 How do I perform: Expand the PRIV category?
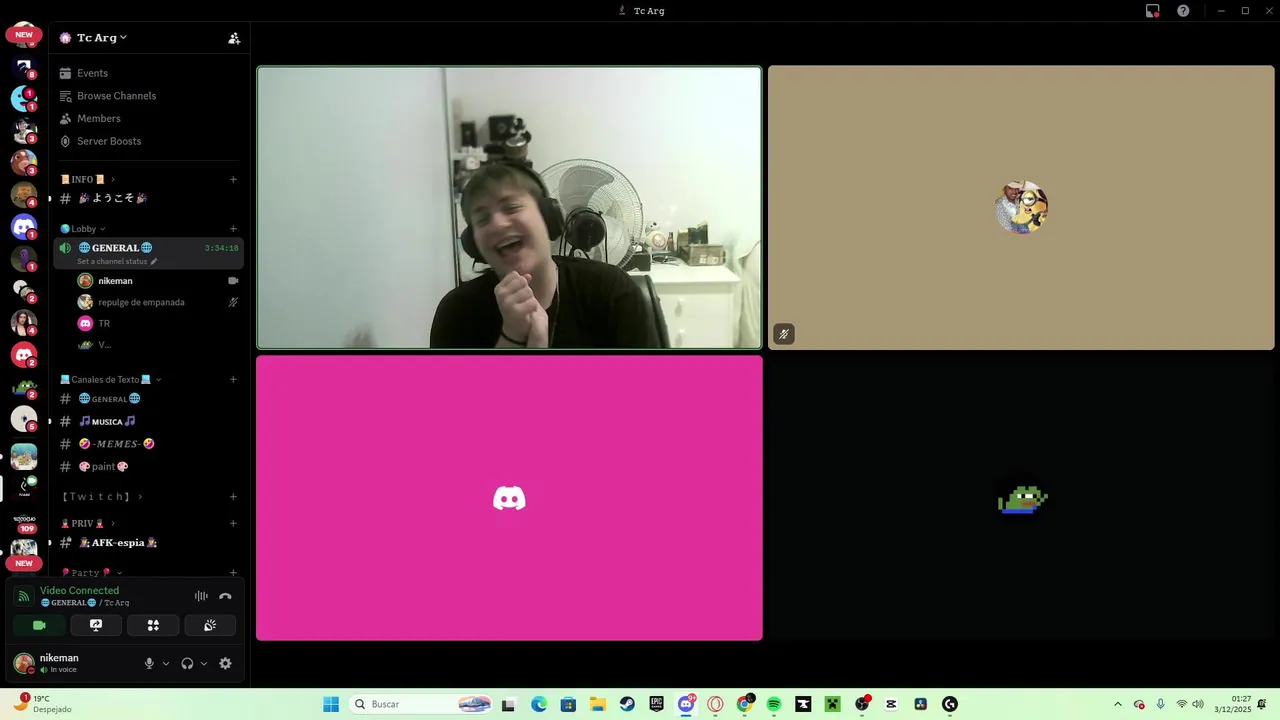pos(88,523)
